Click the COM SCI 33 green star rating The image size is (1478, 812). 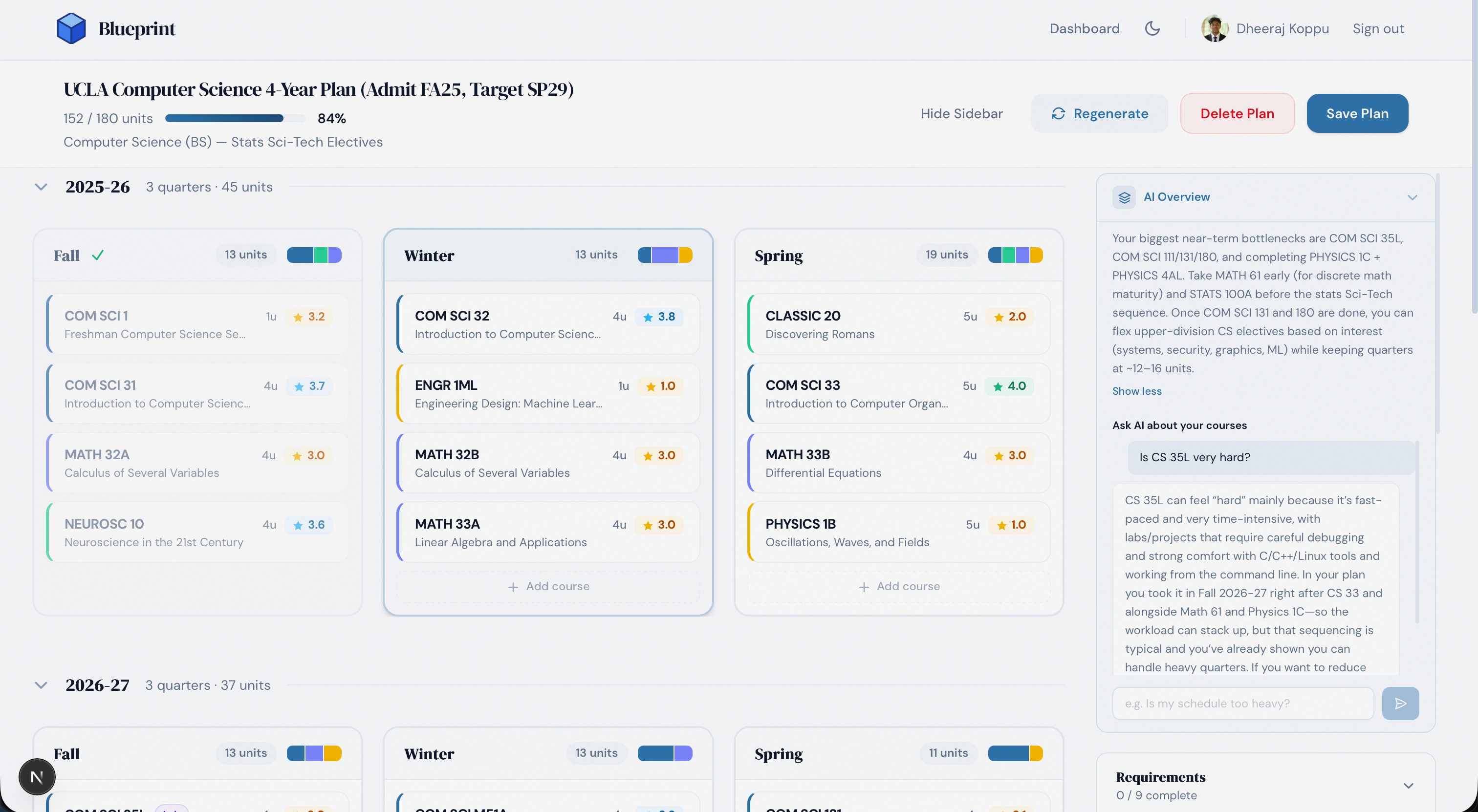[x=1009, y=386]
